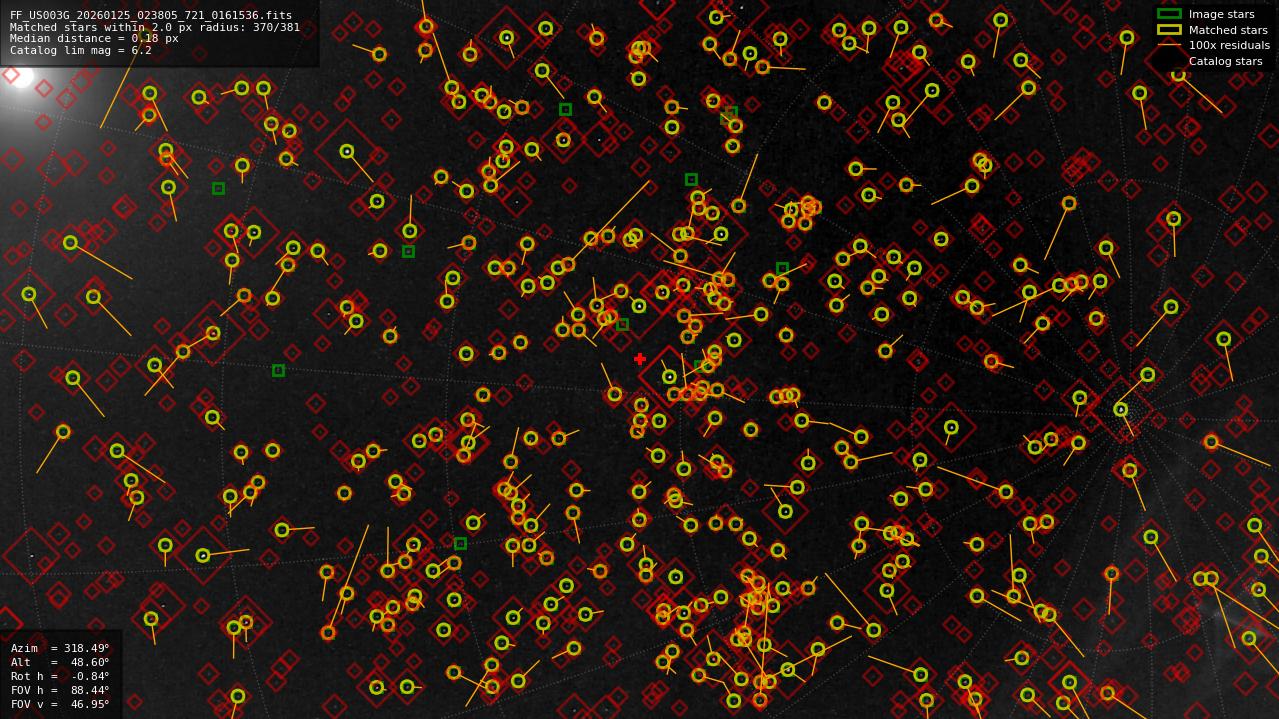The width and height of the screenshot is (1279, 719).
Task: Click the green 'Image stars' legend swatch
Action: point(1169,14)
